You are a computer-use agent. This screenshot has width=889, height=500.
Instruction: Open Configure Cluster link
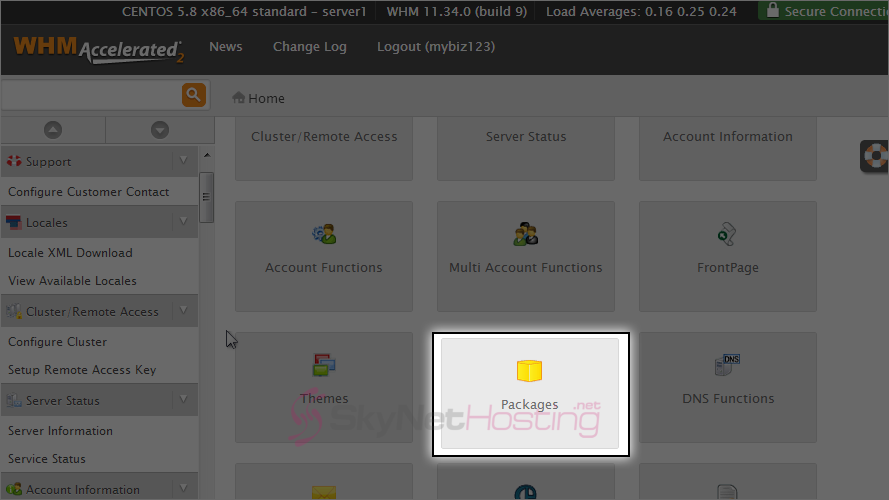[57, 342]
